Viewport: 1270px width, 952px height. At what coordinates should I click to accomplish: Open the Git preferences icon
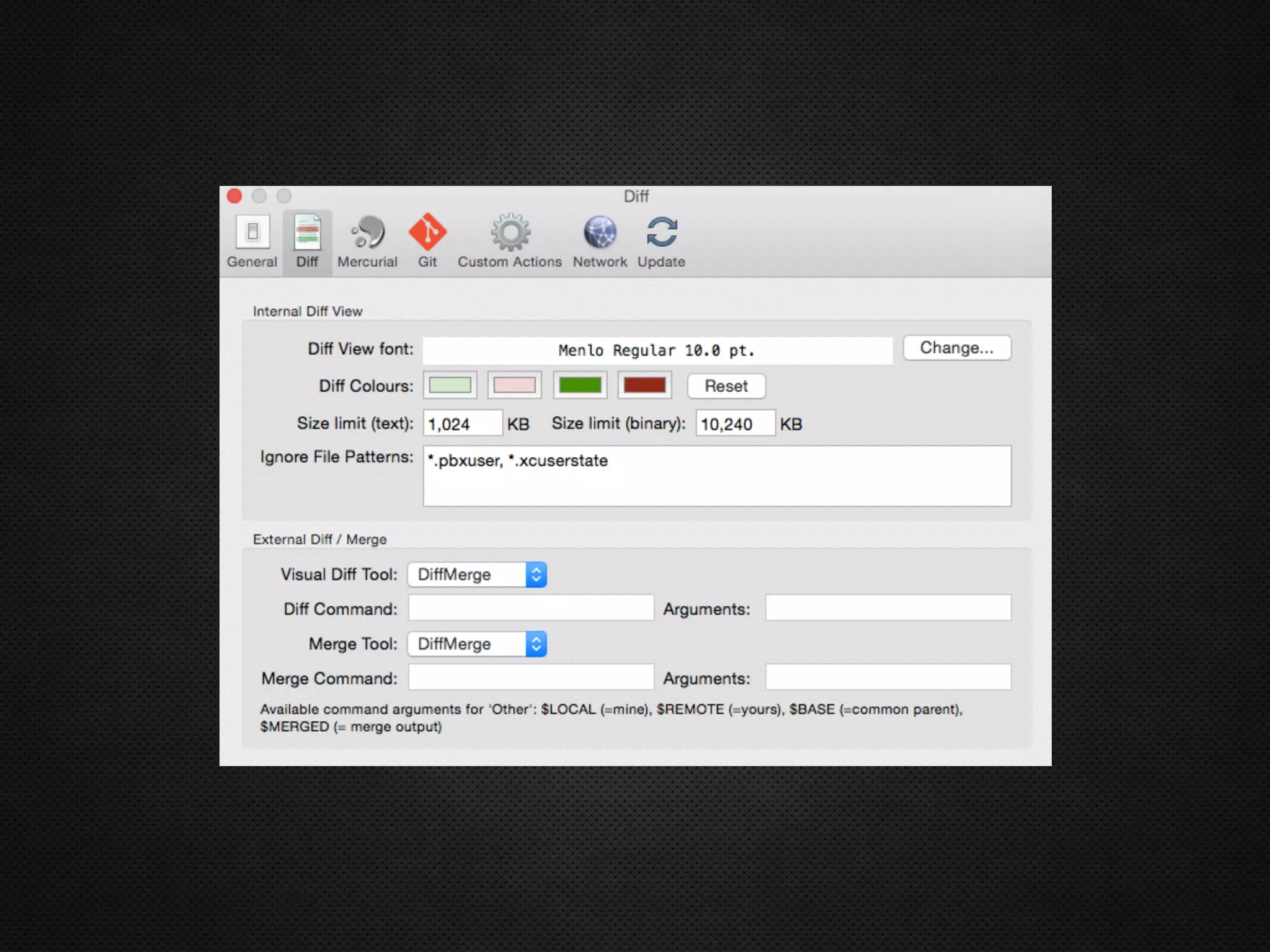tap(427, 233)
